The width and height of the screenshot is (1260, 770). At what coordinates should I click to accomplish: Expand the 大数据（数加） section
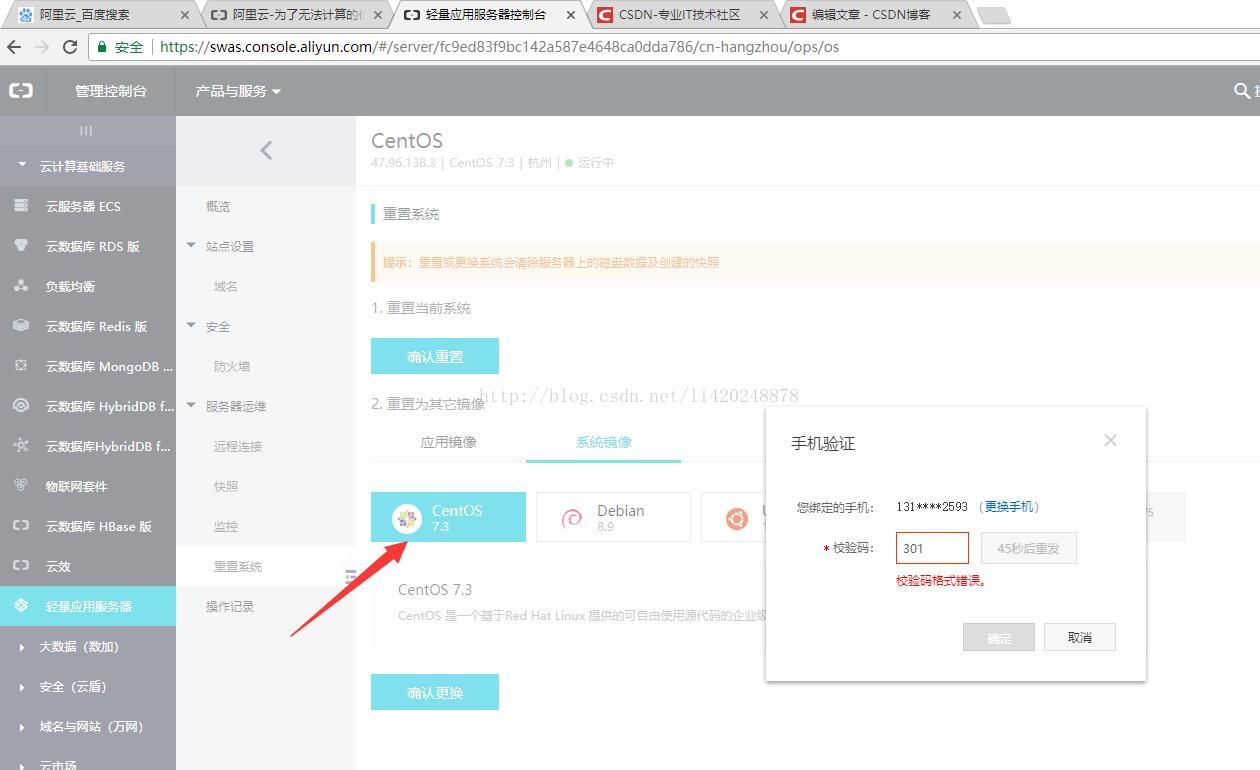pos(22,647)
